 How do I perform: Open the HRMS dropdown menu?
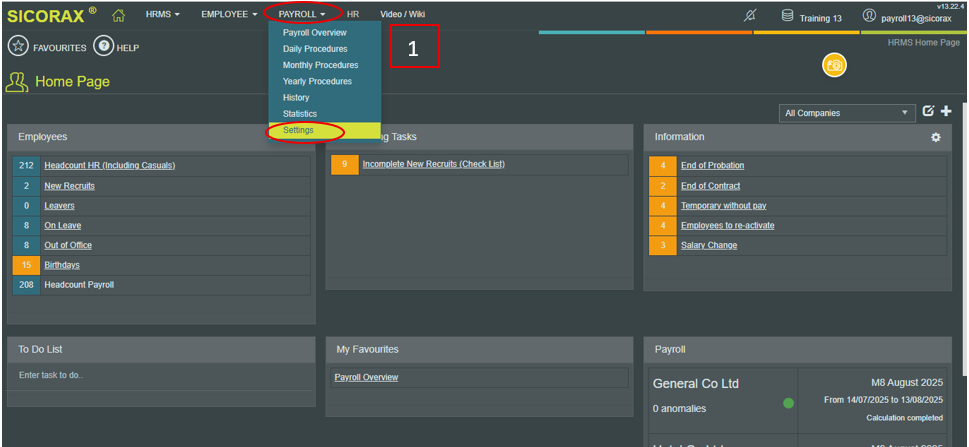point(163,15)
